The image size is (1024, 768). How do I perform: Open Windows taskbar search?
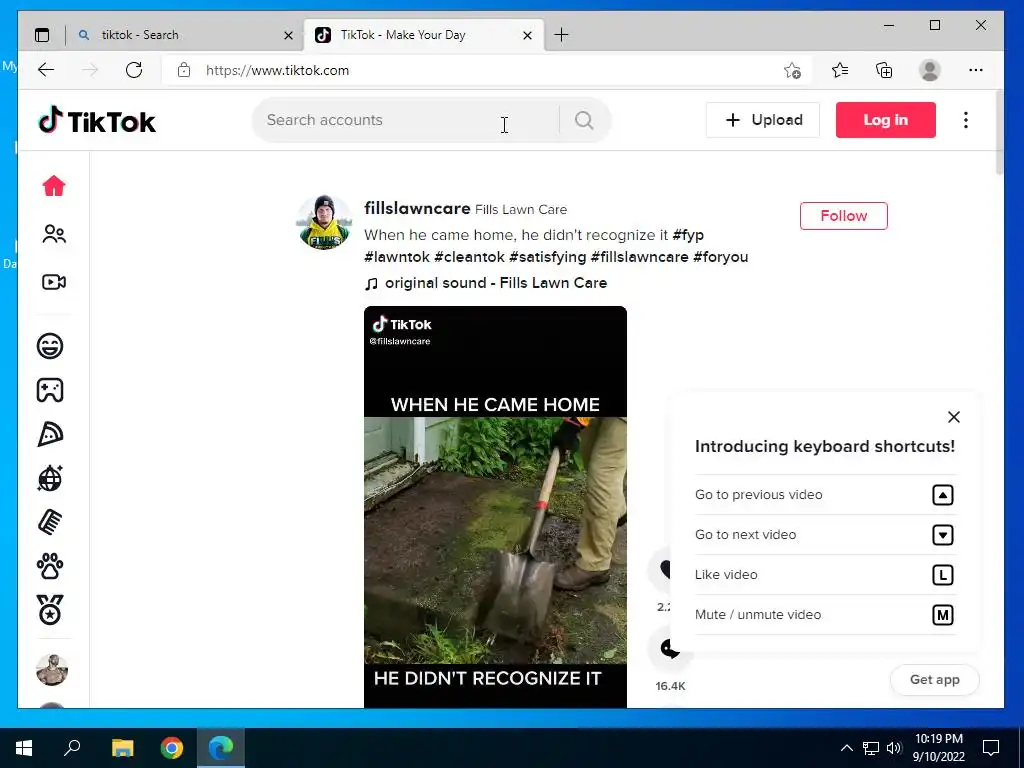[72, 748]
